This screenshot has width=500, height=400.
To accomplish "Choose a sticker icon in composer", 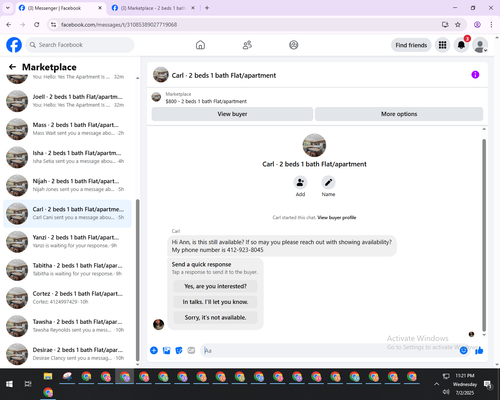I will [179, 350].
